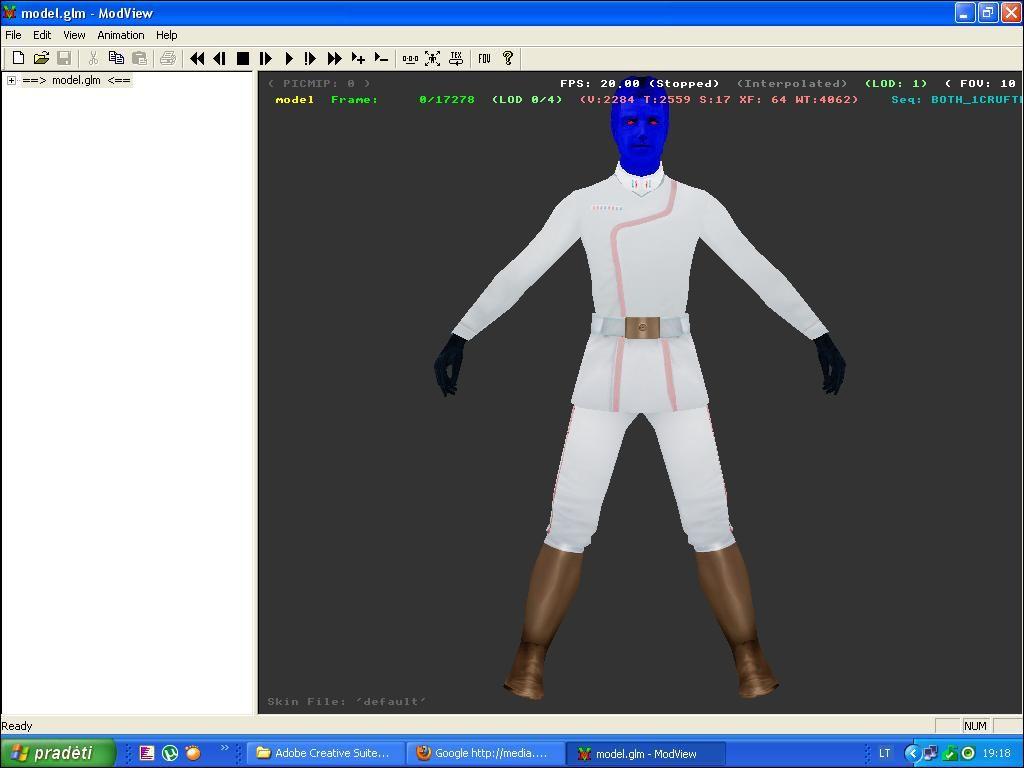Viewport: 1024px width, 768px height.
Task: Step back one animation frame
Action: coord(219,59)
